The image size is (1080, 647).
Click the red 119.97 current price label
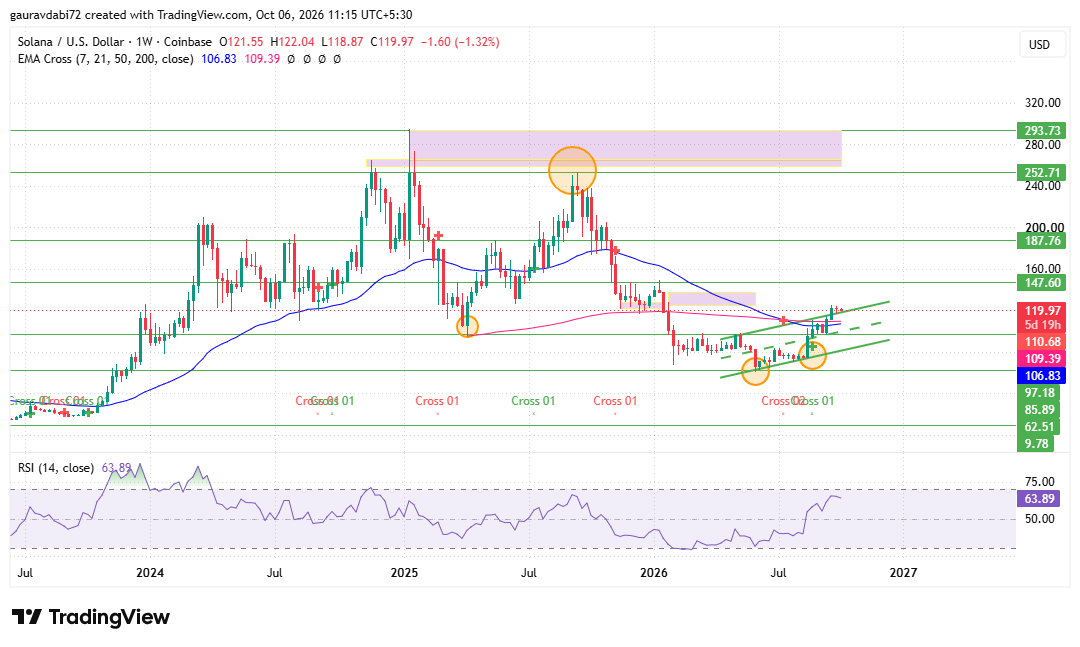(x=1041, y=311)
